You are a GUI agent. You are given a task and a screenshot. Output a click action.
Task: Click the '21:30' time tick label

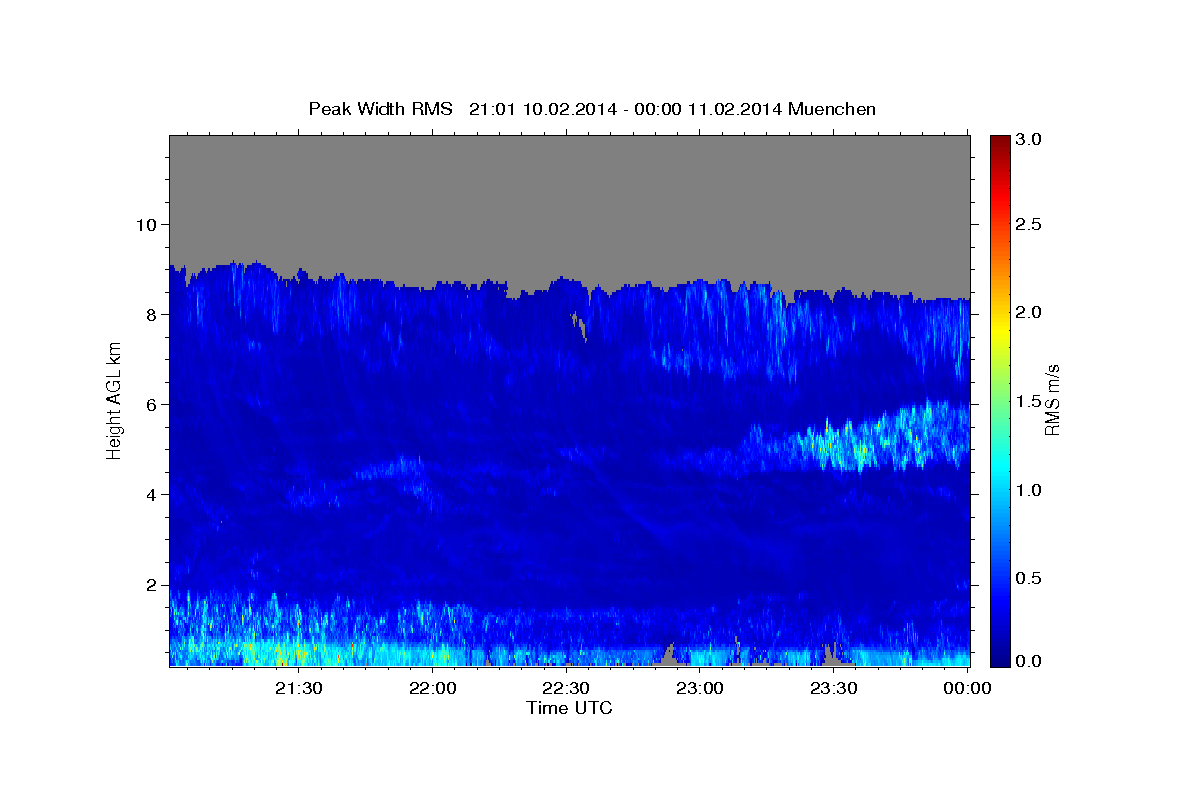click(x=299, y=688)
